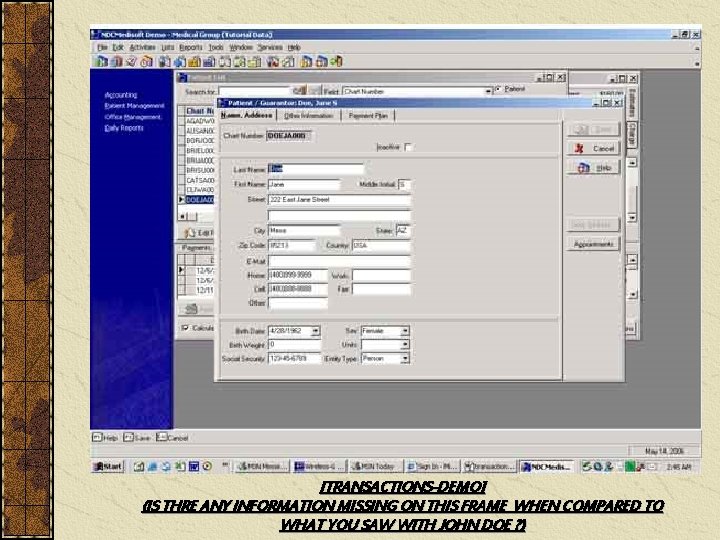
Task: Click the Start button on the taskbar
Action: coord(108,467)
